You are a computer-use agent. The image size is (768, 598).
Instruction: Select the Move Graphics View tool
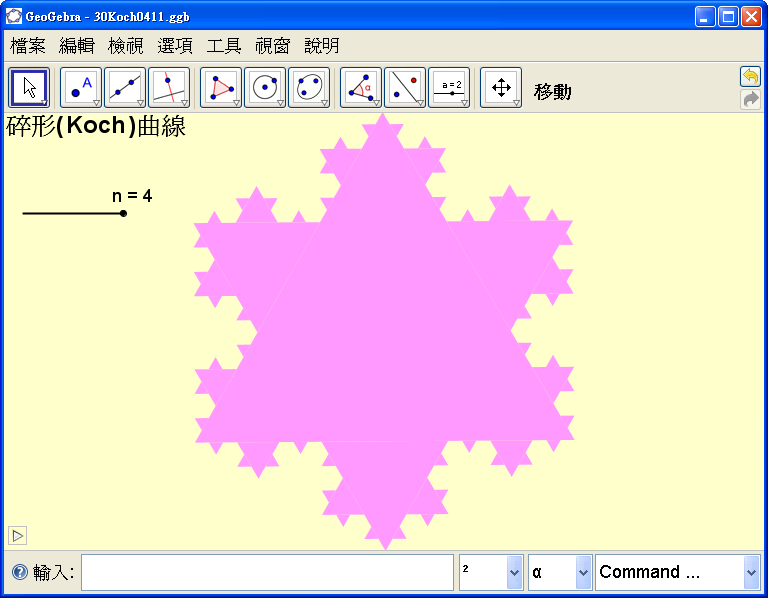[501, 88]
